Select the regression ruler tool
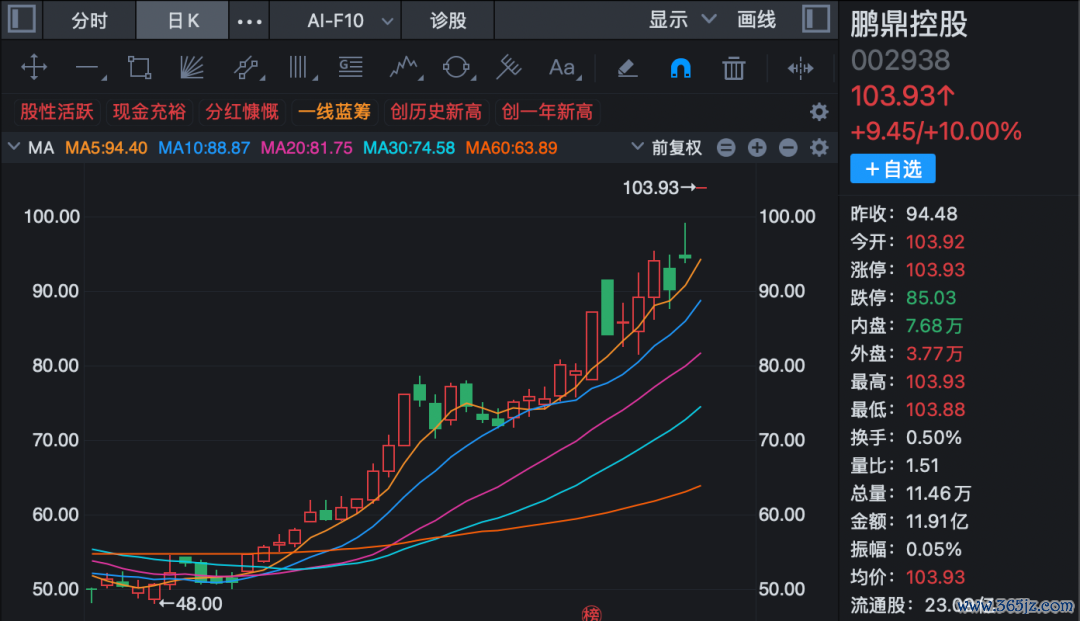The width and height of the screenshot is (1080, 621). (x=509, y=67)
